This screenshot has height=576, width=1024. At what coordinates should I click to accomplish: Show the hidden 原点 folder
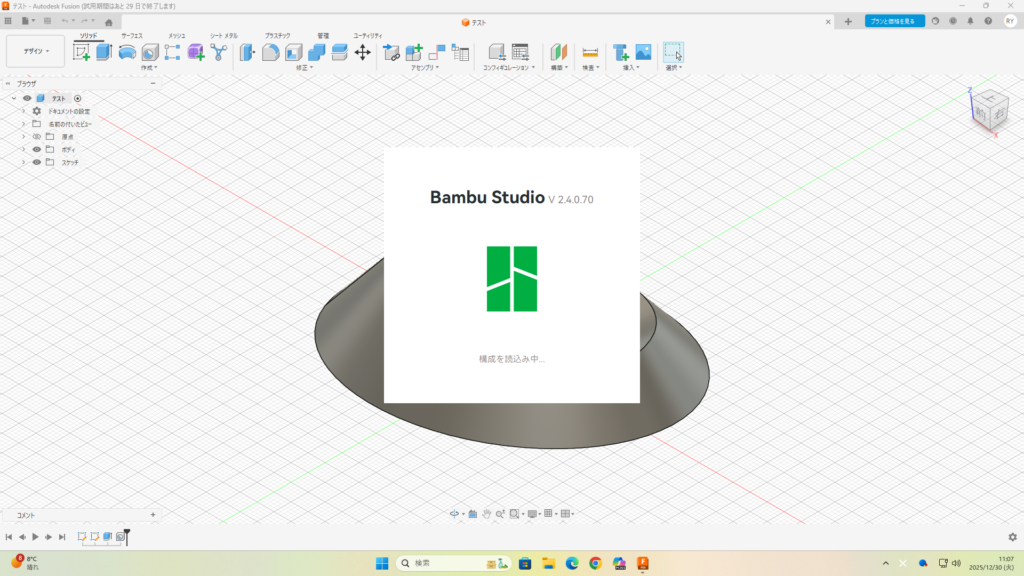[x=37, y=136]
